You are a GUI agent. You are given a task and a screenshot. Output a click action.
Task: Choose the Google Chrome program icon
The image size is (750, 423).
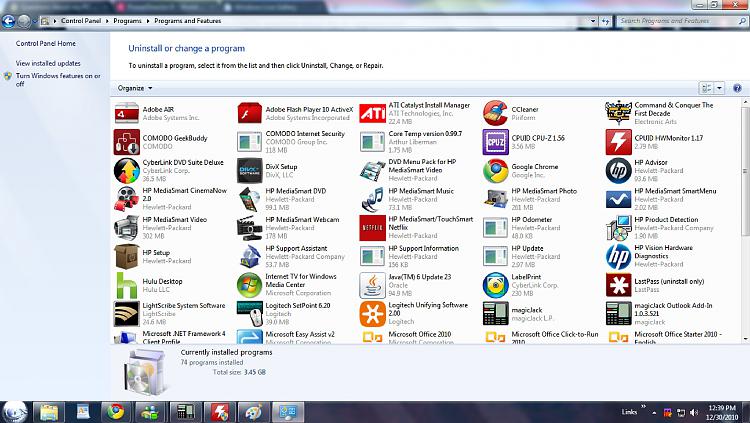[496, 171]
